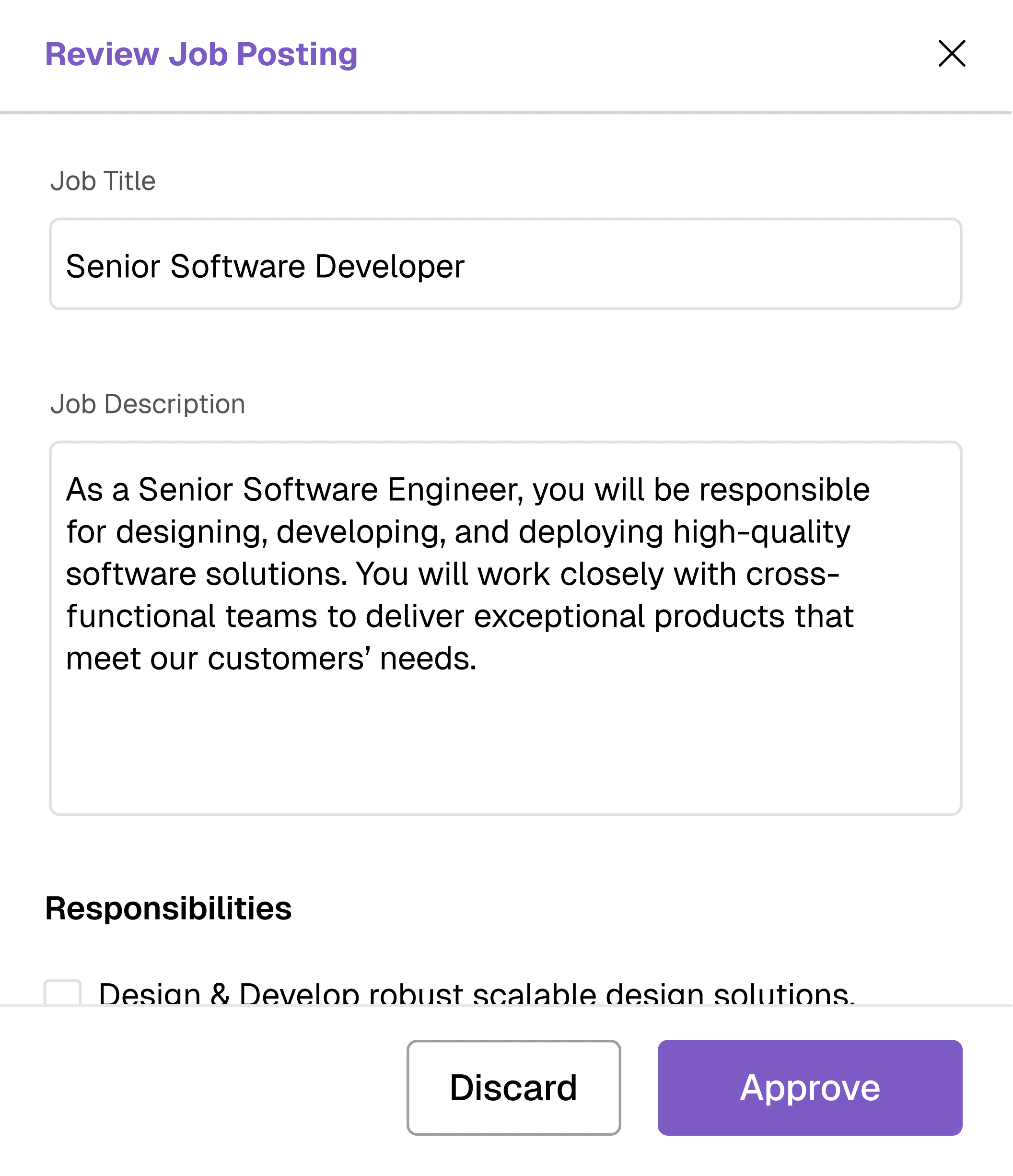
Task: Place cursor after "customers' needs." in description
Action: point(478,659)
